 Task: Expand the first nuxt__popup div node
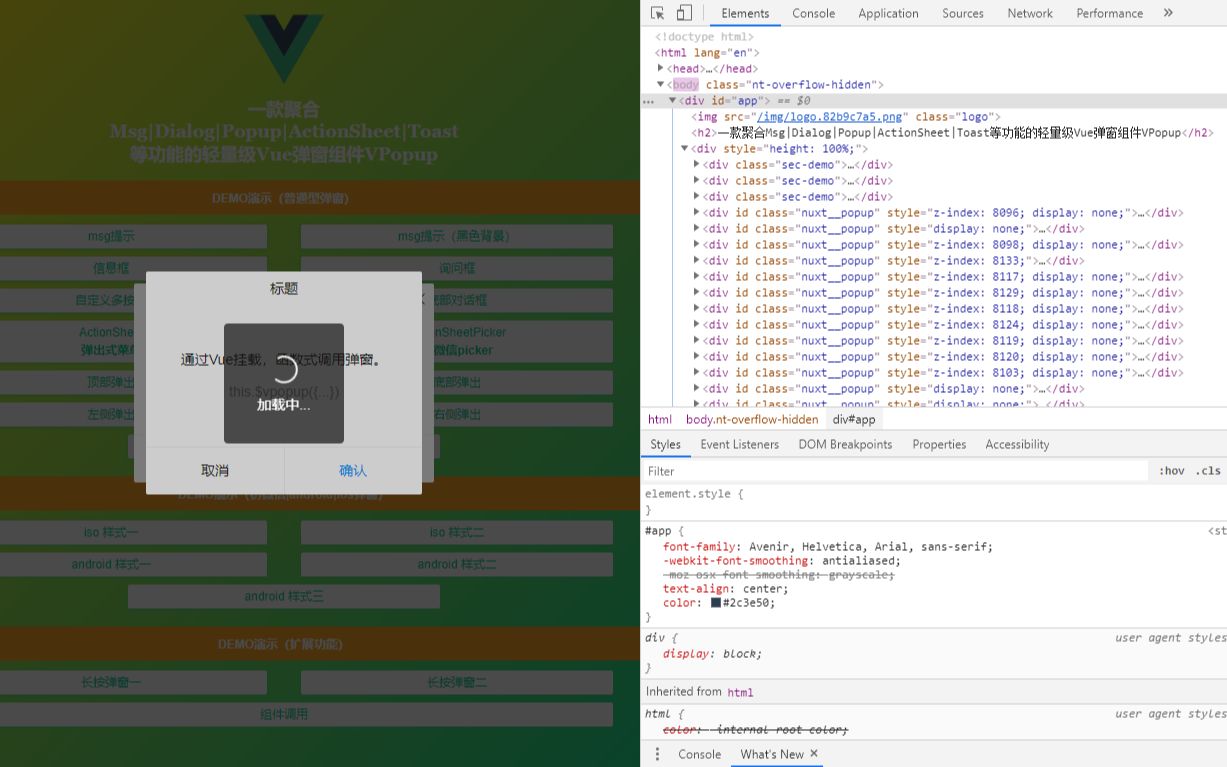pyautogui.click(x=696, y=212)
